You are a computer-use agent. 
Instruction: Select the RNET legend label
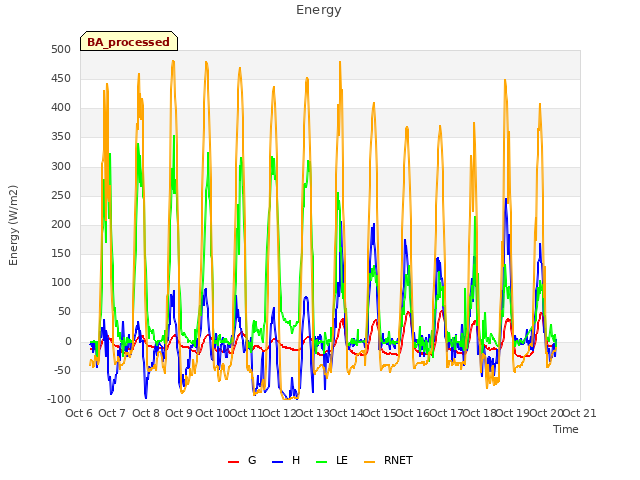(x=398, y=460)
